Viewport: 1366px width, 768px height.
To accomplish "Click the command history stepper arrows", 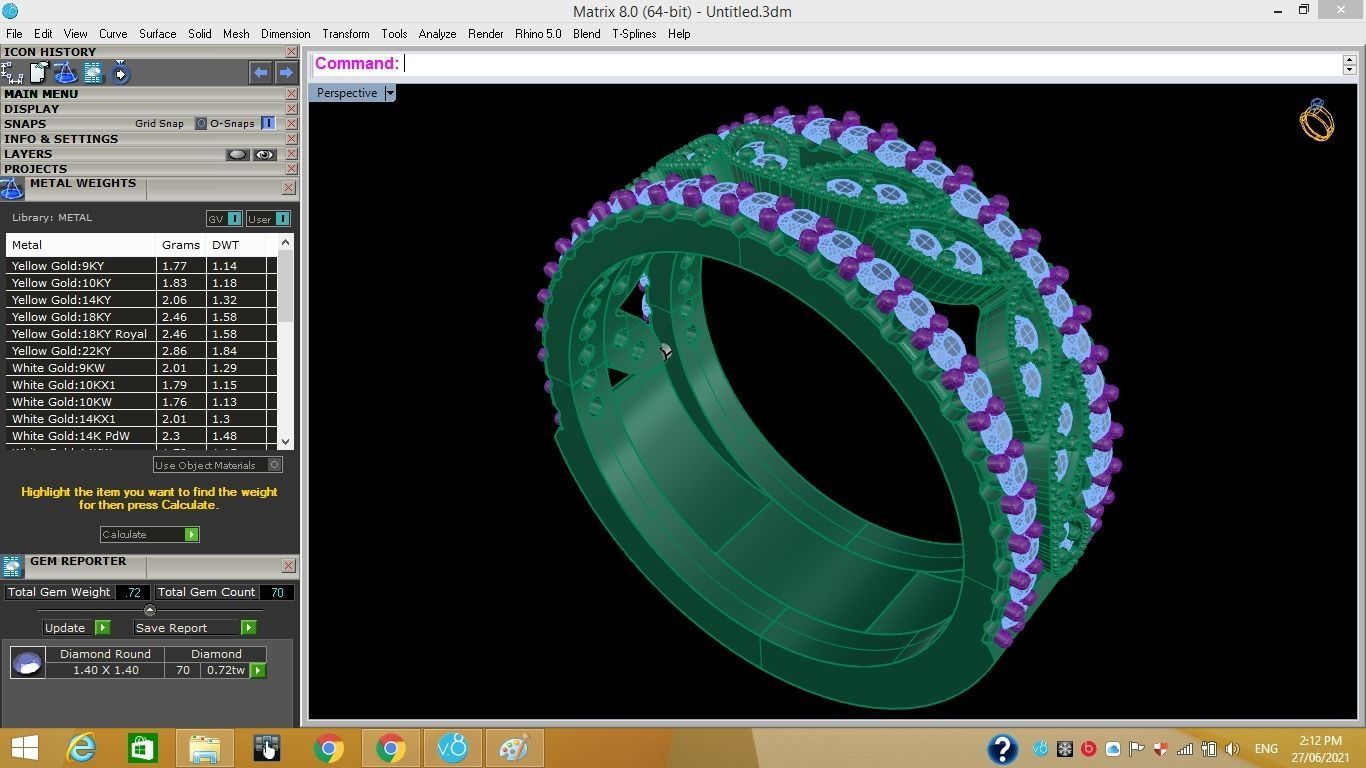I will pos(1349,64).
